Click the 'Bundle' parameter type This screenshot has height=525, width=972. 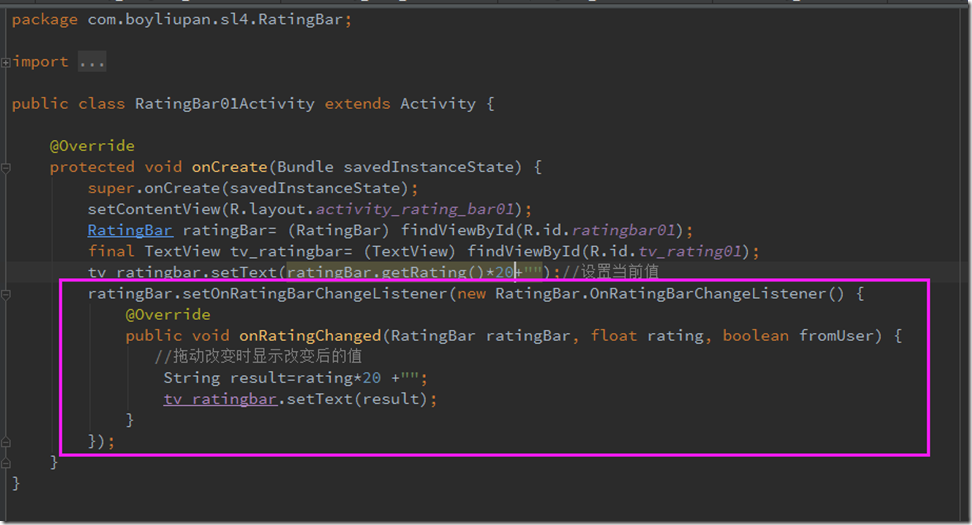click(x=305, y=167)
